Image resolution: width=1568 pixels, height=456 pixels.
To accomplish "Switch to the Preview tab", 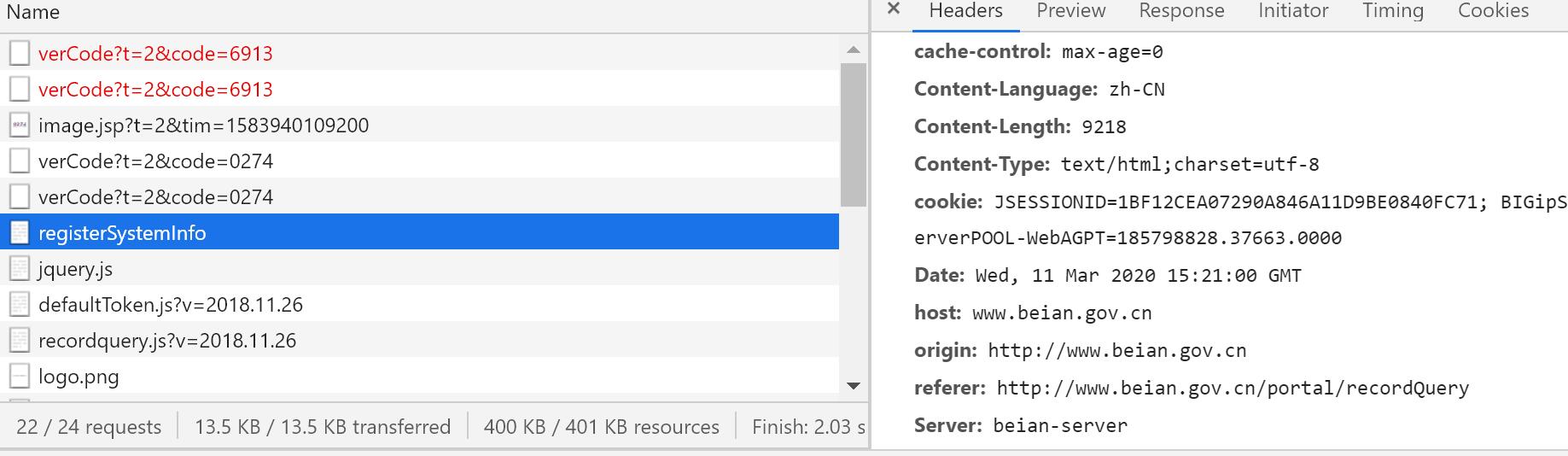I will click(1070, 11).
